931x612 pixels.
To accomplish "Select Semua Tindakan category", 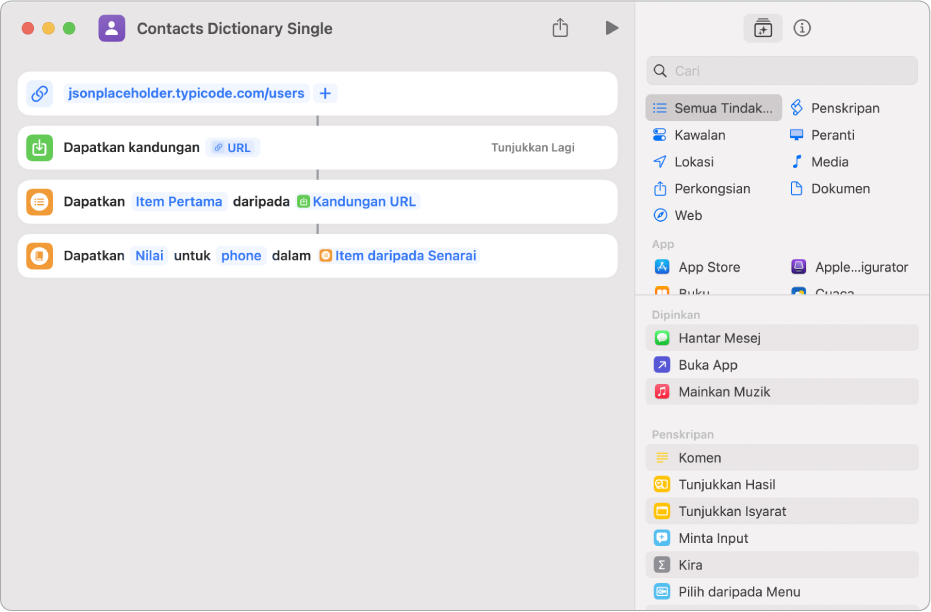I will pyautogui.click(x=714, y=108).
